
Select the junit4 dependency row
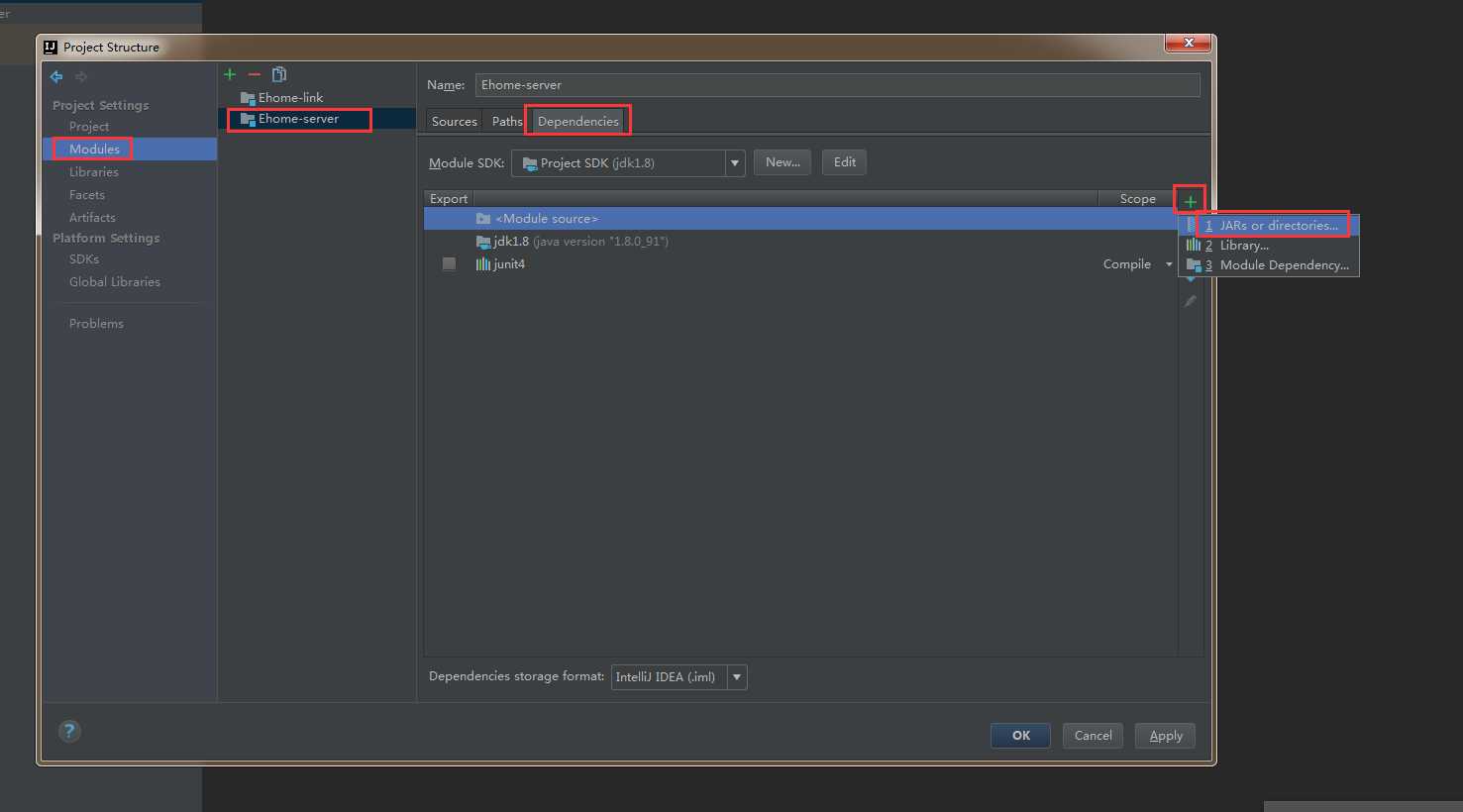(x=800, y=264)
